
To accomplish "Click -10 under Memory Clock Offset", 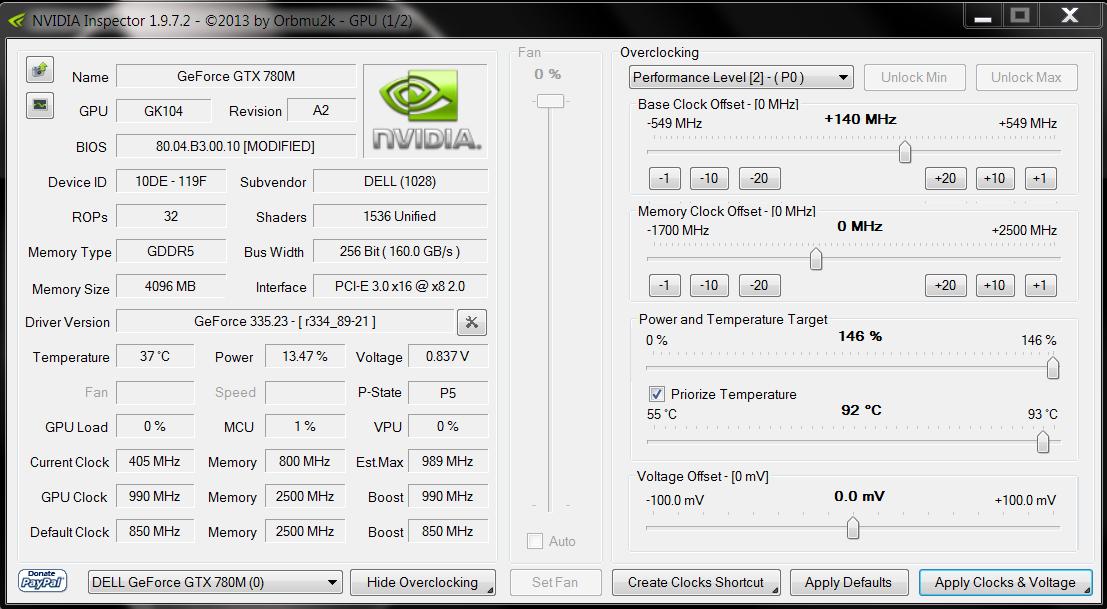I will [709, 285].
